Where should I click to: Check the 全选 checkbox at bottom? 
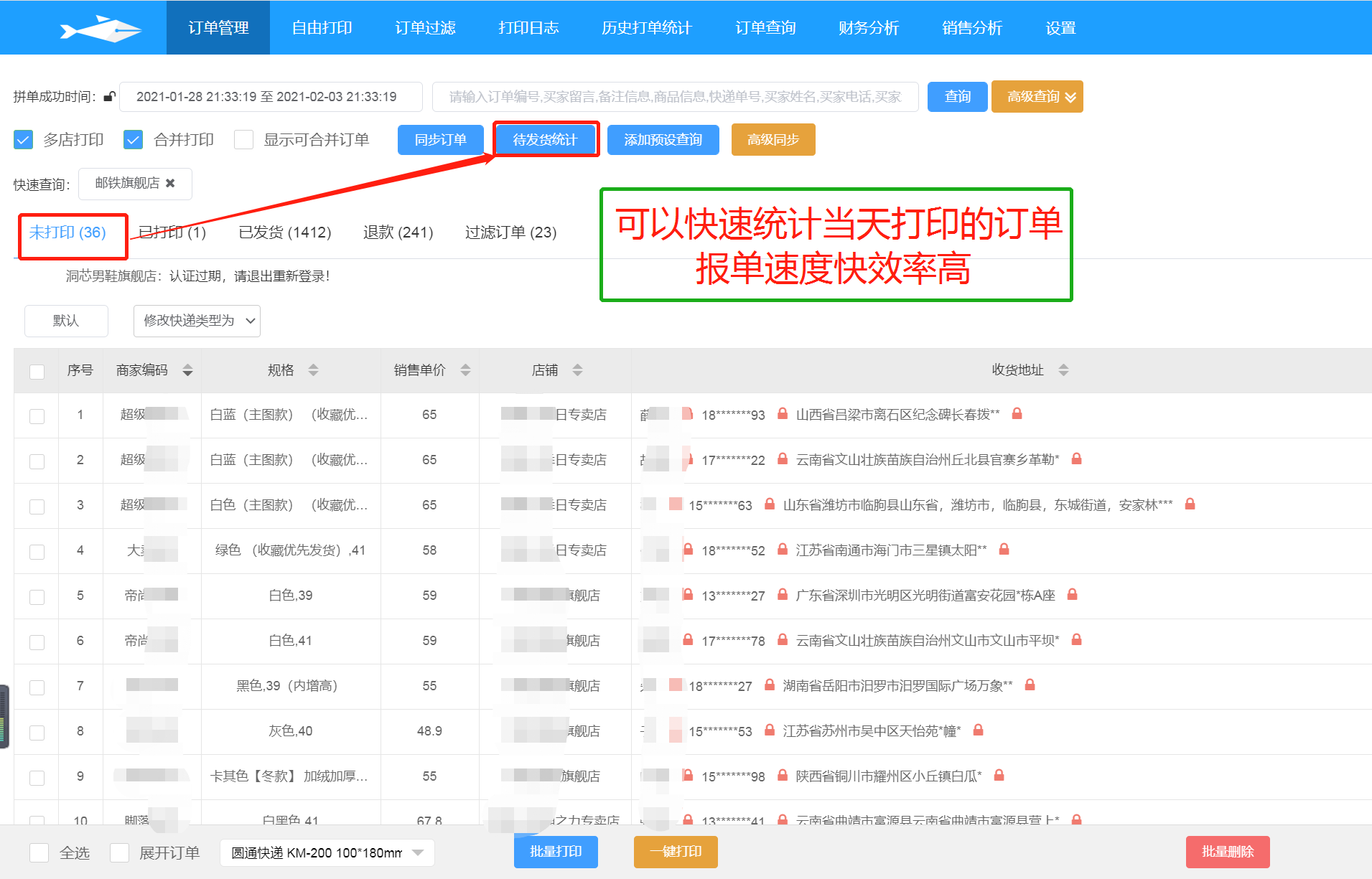click(x=39, y=852)
